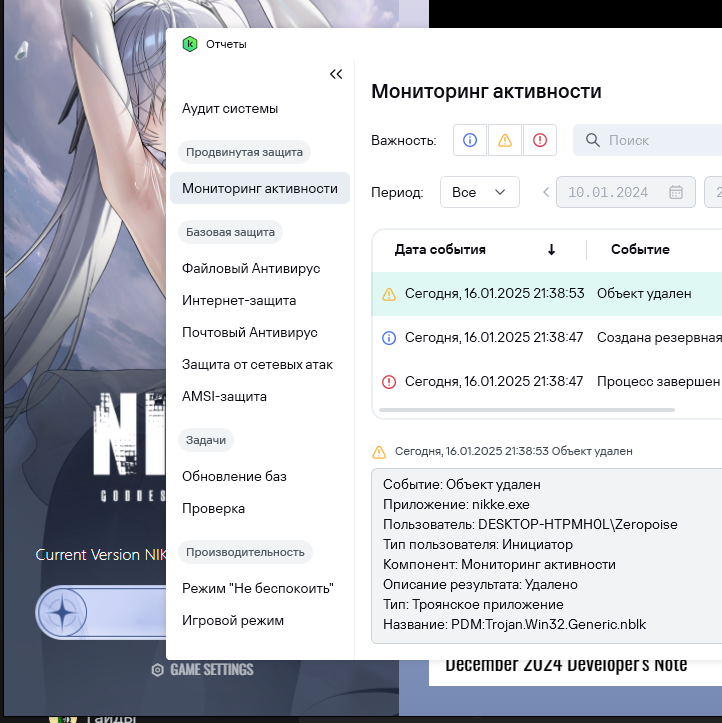Toggle the yellow warning importance filter
Viewport: 722px width, 723px height.
click(x=505, y=140)
